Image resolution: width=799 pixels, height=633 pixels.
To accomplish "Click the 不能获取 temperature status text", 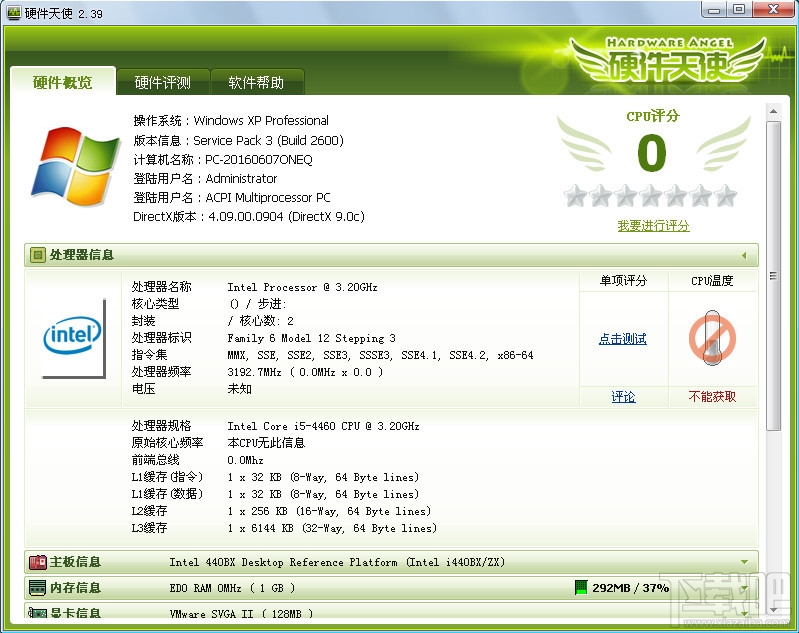I will coord(712,397).
